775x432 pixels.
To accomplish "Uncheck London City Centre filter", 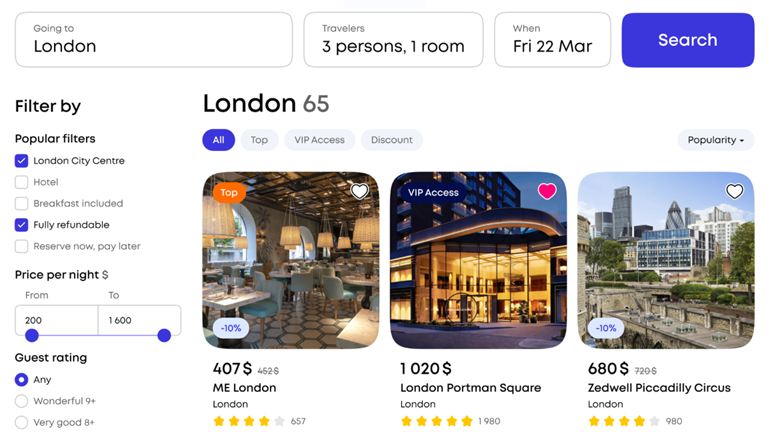I will coord(21,161).
